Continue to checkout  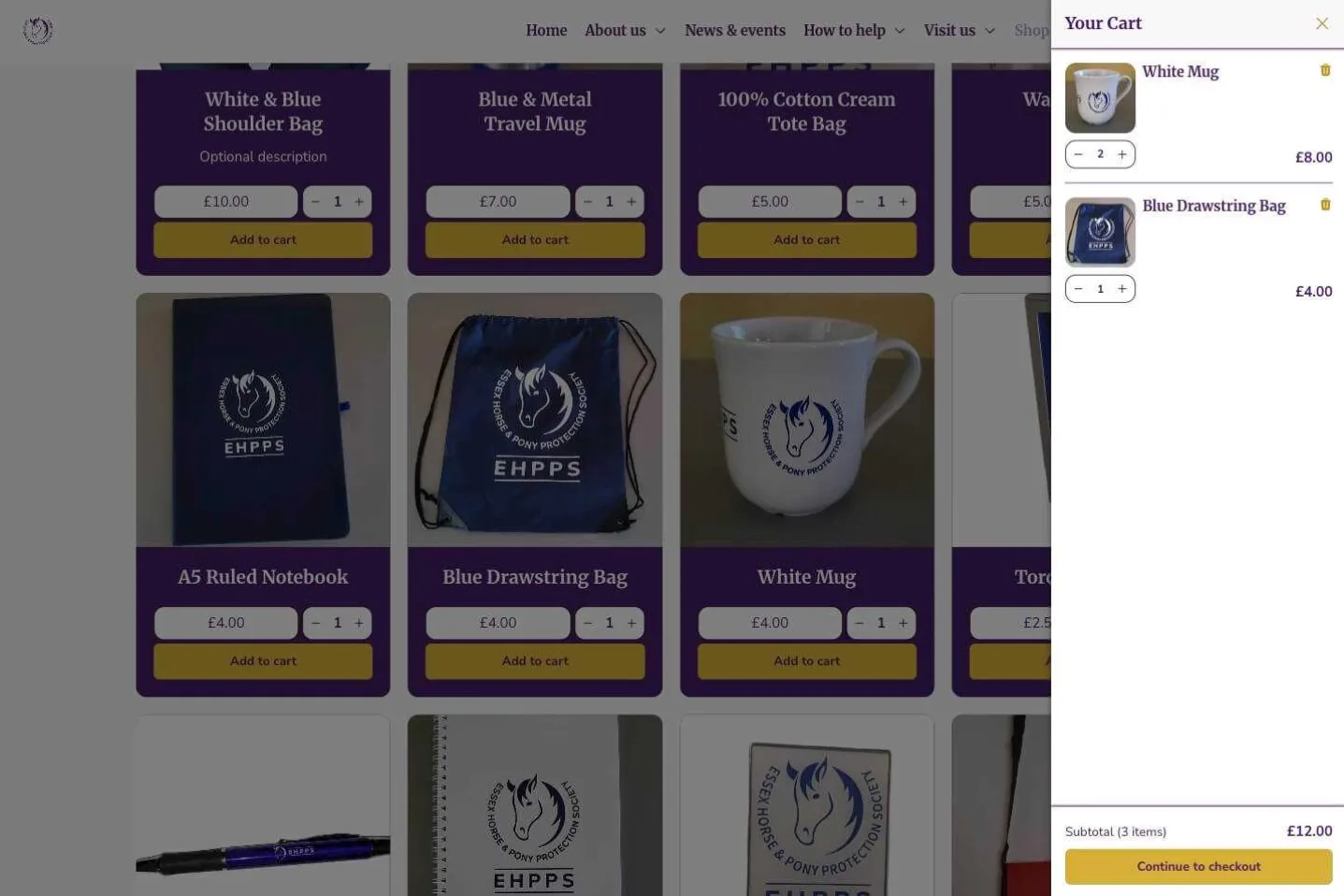[x=1198, y=866]
